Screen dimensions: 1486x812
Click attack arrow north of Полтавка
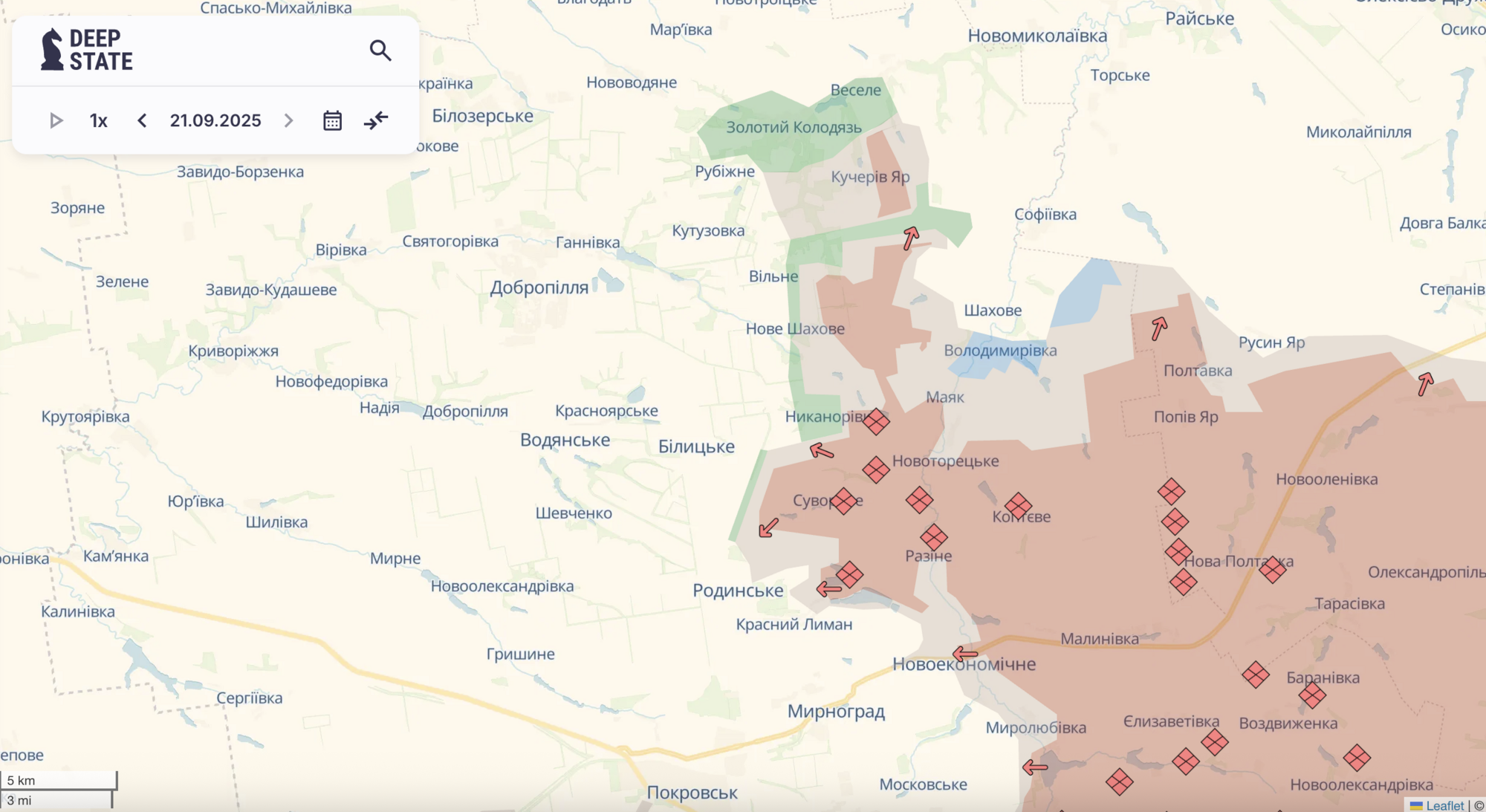tap(1159, 328)
